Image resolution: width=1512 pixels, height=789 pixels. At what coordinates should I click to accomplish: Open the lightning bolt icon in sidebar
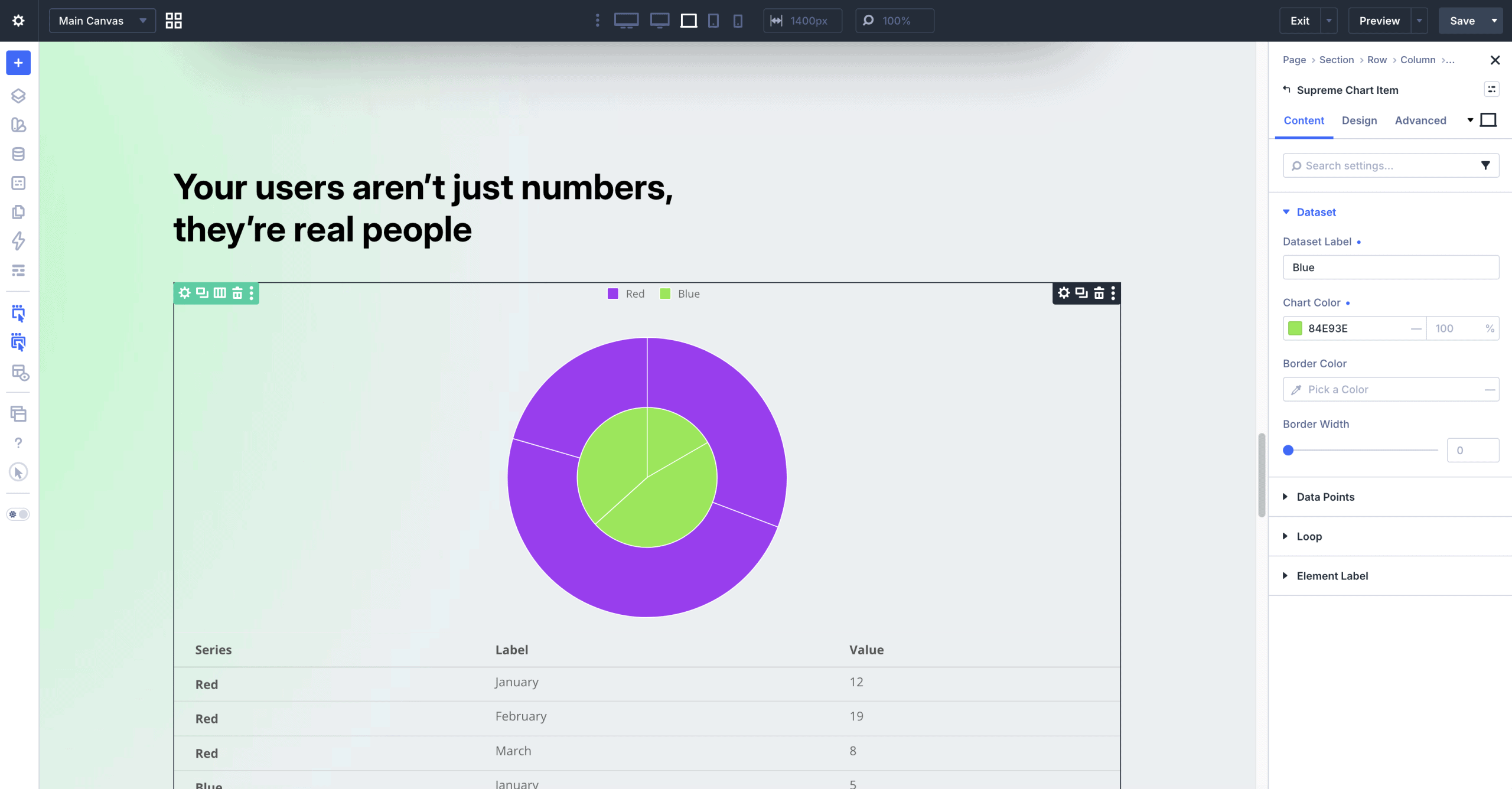(18, 241)
